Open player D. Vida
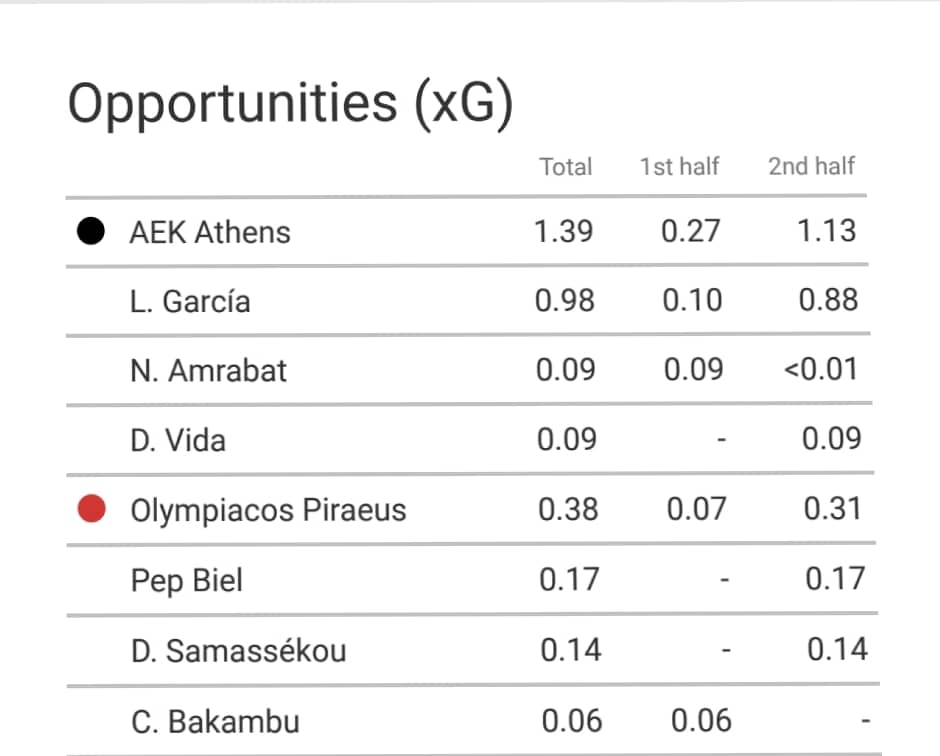This screenshot has width=940, height=756. coord(178,441)
